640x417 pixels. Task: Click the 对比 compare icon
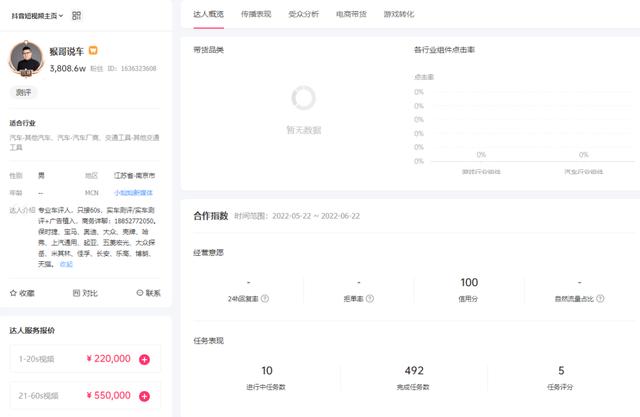pyautogui.click(x=76, y=293)
